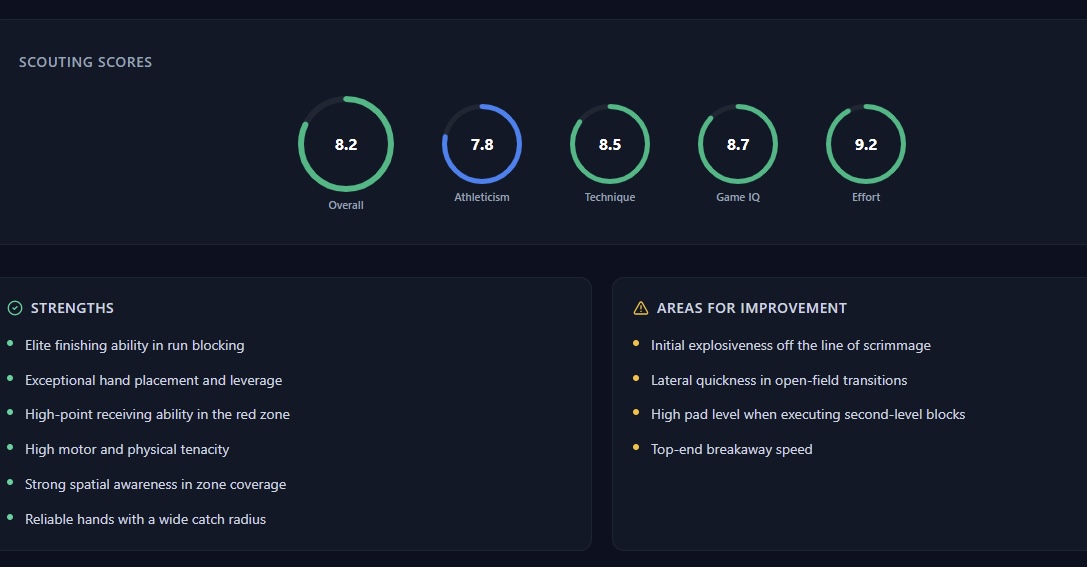1087x567 pixels.
Task: Click 'Lateral quickness in open-field transitions' item
Action: pyautogui.click(x=779, y=380)
